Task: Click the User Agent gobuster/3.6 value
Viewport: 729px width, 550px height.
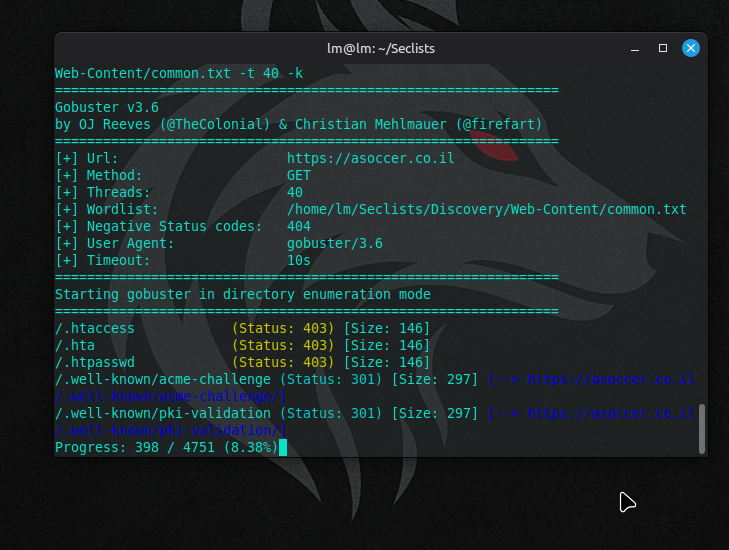Action: (x=335, y=243)
